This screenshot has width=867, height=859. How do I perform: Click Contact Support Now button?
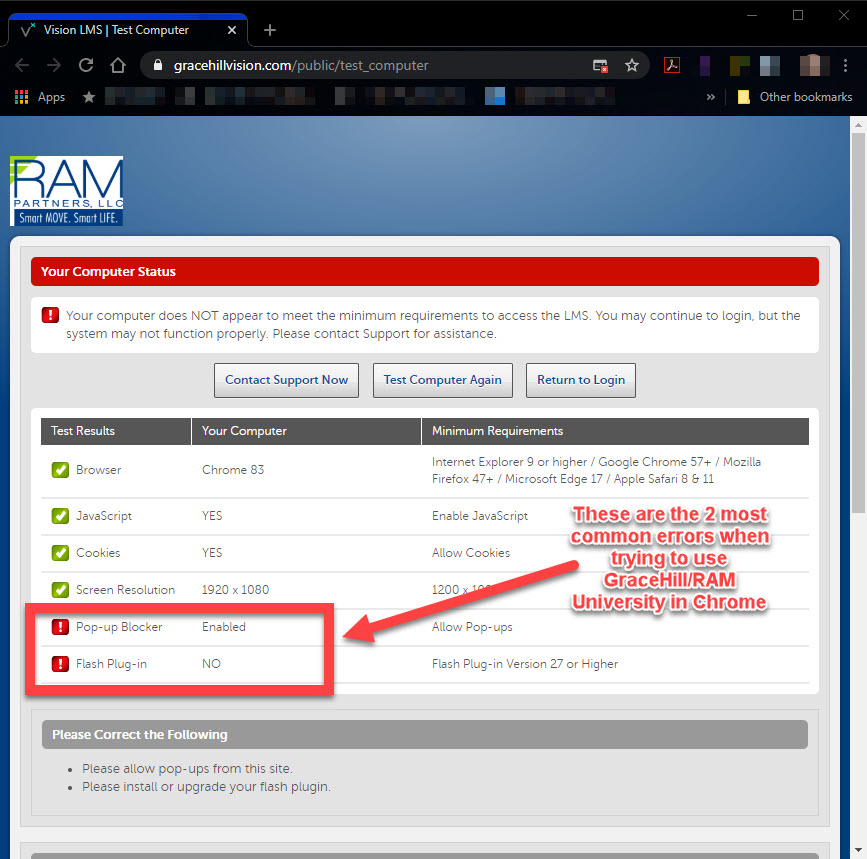click(286, 380)
